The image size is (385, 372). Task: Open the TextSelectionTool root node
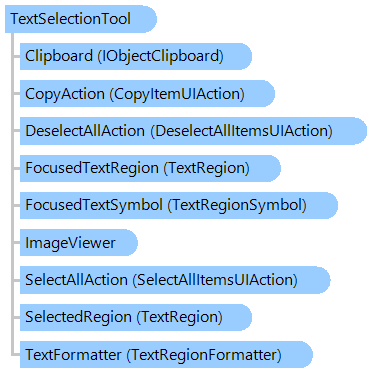pos(81,19)
